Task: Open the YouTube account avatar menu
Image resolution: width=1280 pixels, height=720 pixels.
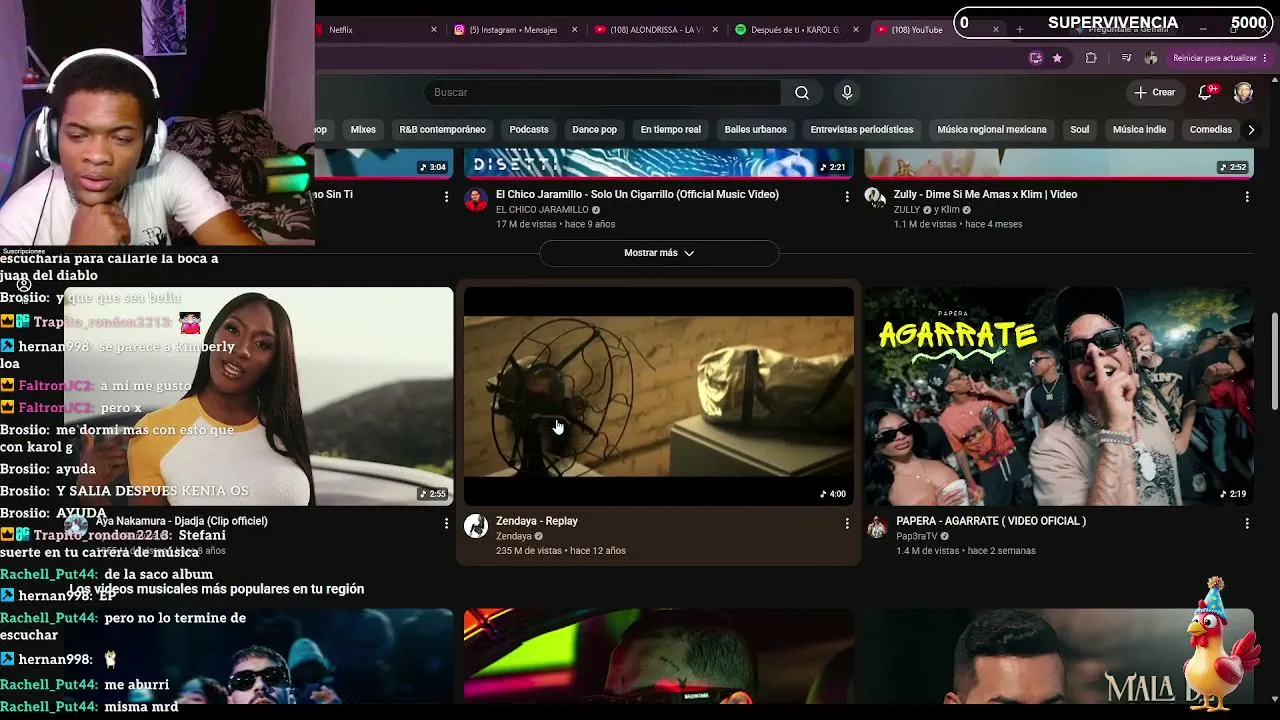Action: click(x=1243, y=92)
